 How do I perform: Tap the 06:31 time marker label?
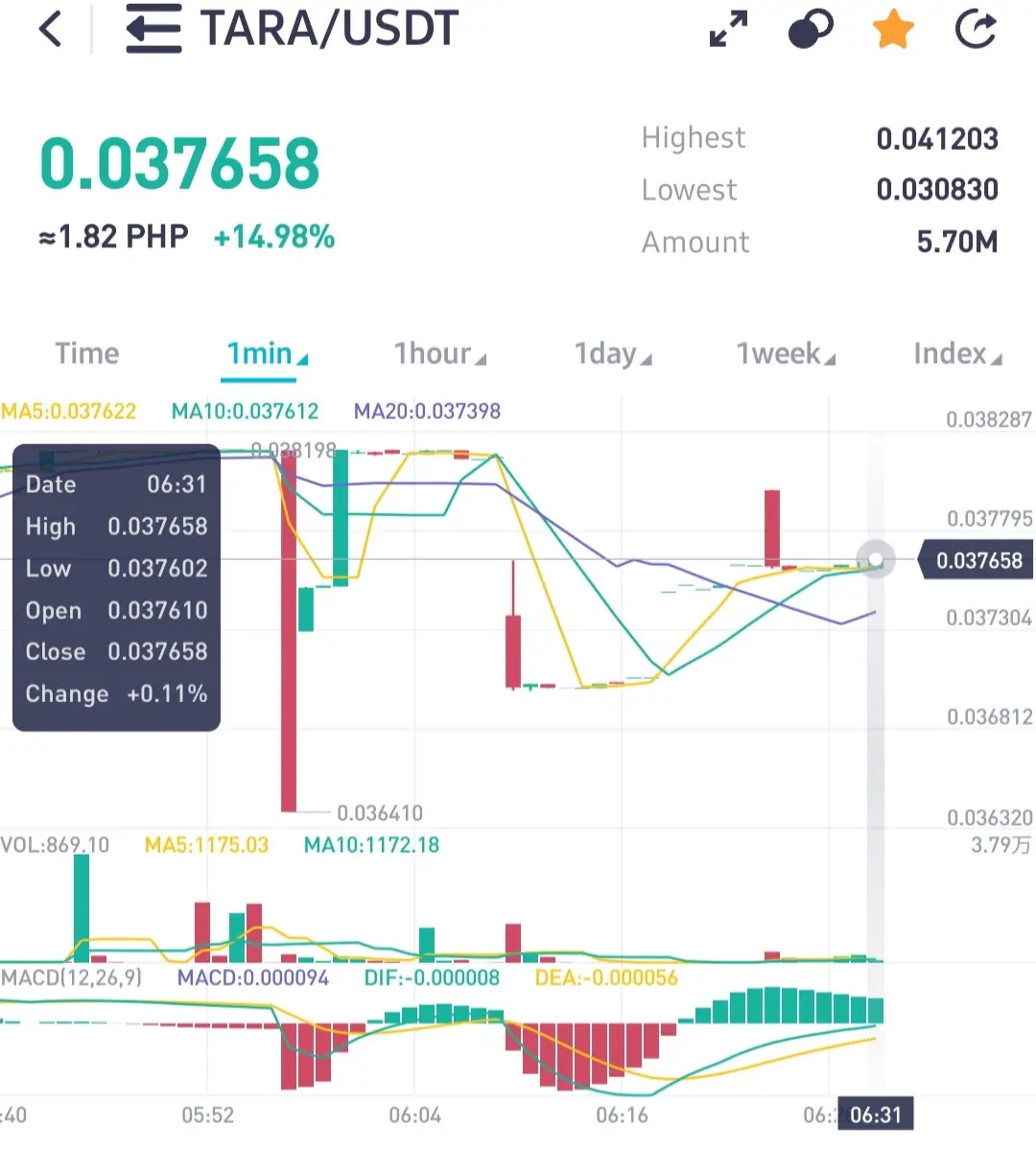pos(876,1115)
